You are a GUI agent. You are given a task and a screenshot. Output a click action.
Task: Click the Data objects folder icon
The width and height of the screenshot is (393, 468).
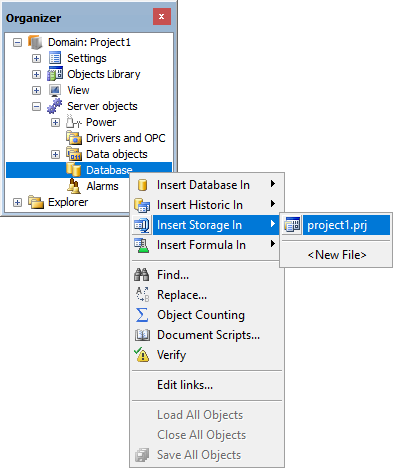74,154
